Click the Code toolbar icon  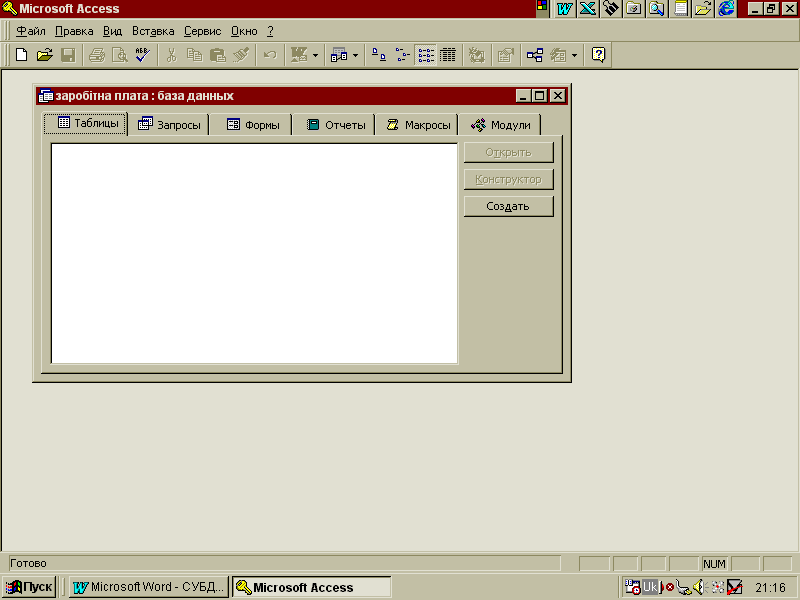click(x=477, y=55)
